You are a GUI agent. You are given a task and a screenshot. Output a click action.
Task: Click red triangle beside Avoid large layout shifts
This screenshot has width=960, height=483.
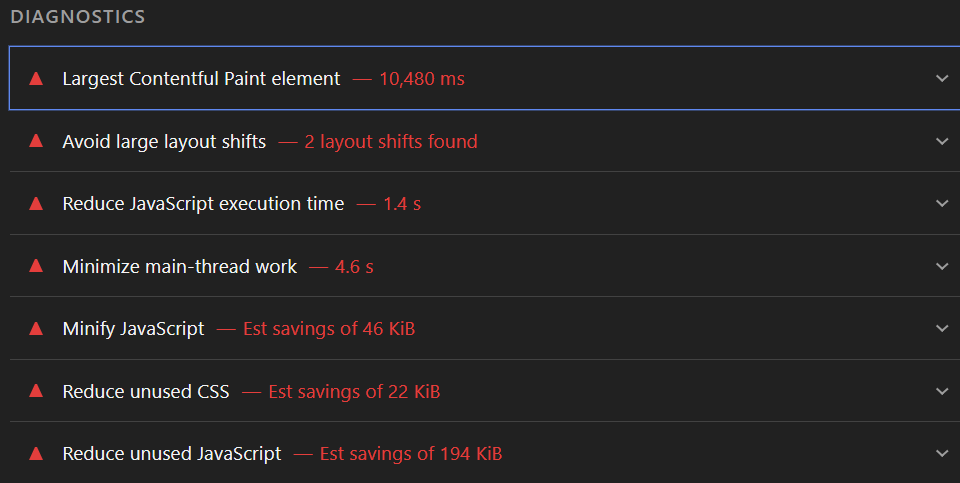click(36, 141)
